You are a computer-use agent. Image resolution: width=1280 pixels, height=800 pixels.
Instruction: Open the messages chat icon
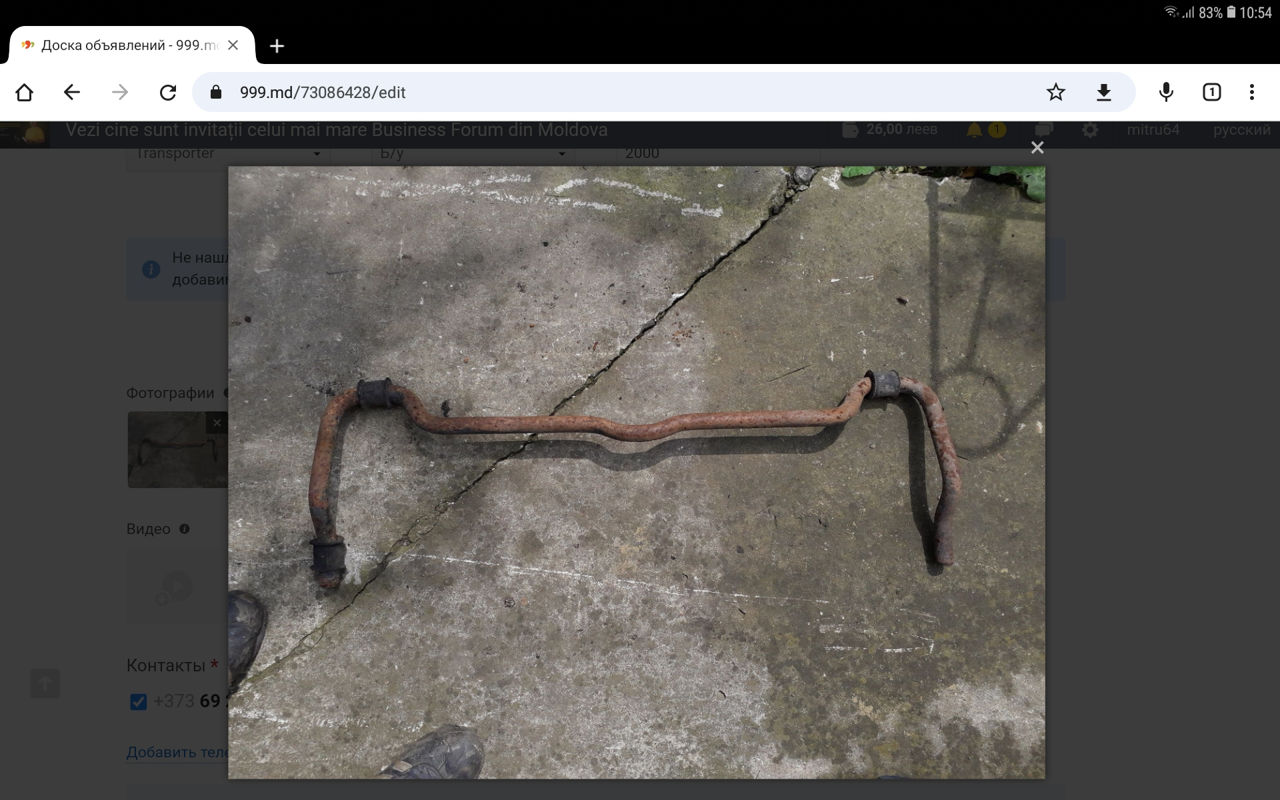pyautogui.click(x=1044, y=130)
